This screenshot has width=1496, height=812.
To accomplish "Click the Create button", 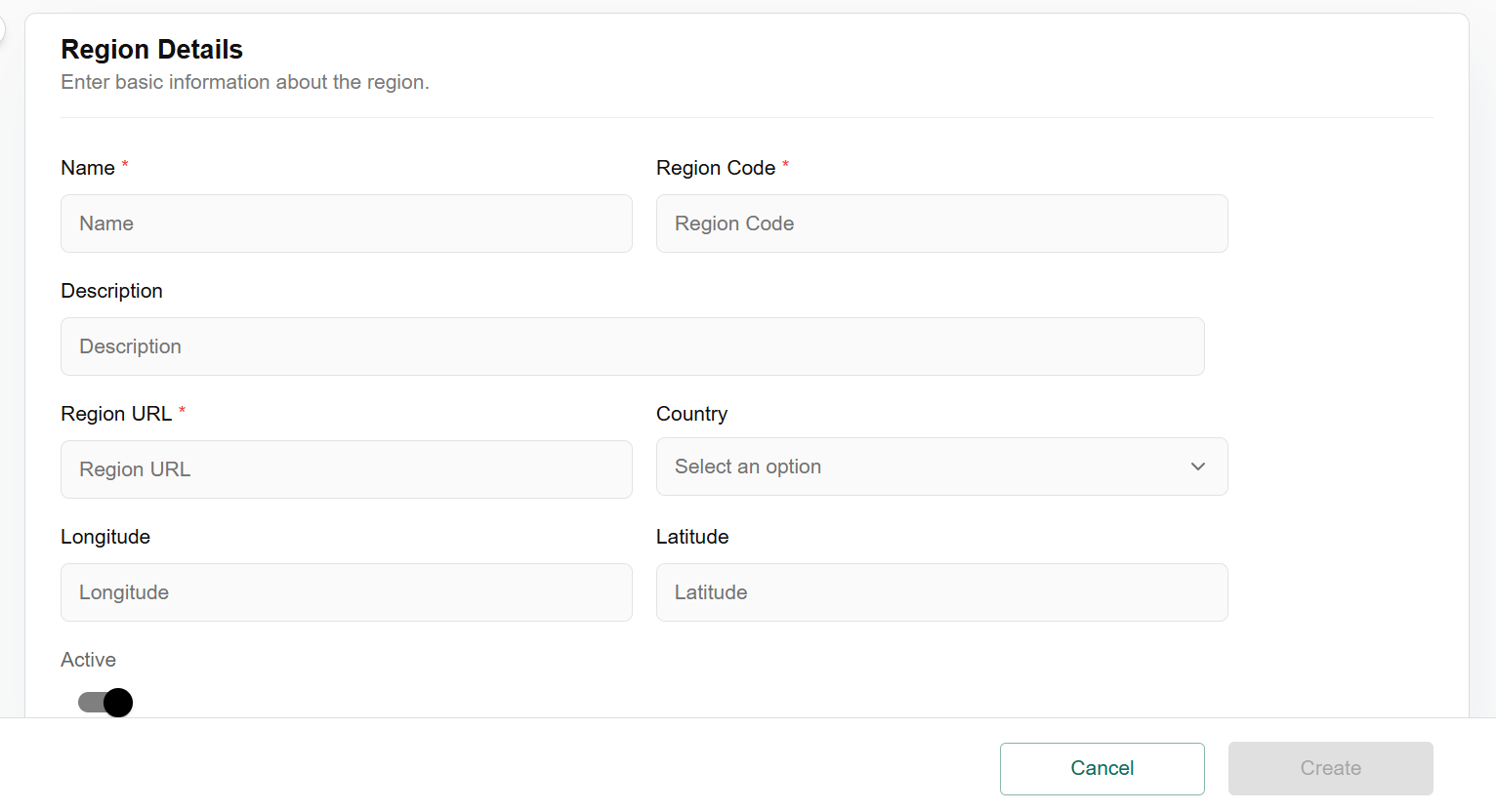I will [1330, 768].
